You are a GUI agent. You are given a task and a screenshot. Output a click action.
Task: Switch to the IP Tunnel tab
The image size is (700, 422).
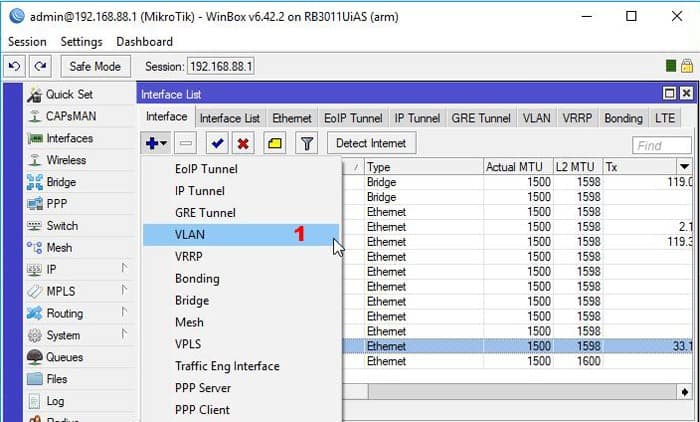(417, 118)
